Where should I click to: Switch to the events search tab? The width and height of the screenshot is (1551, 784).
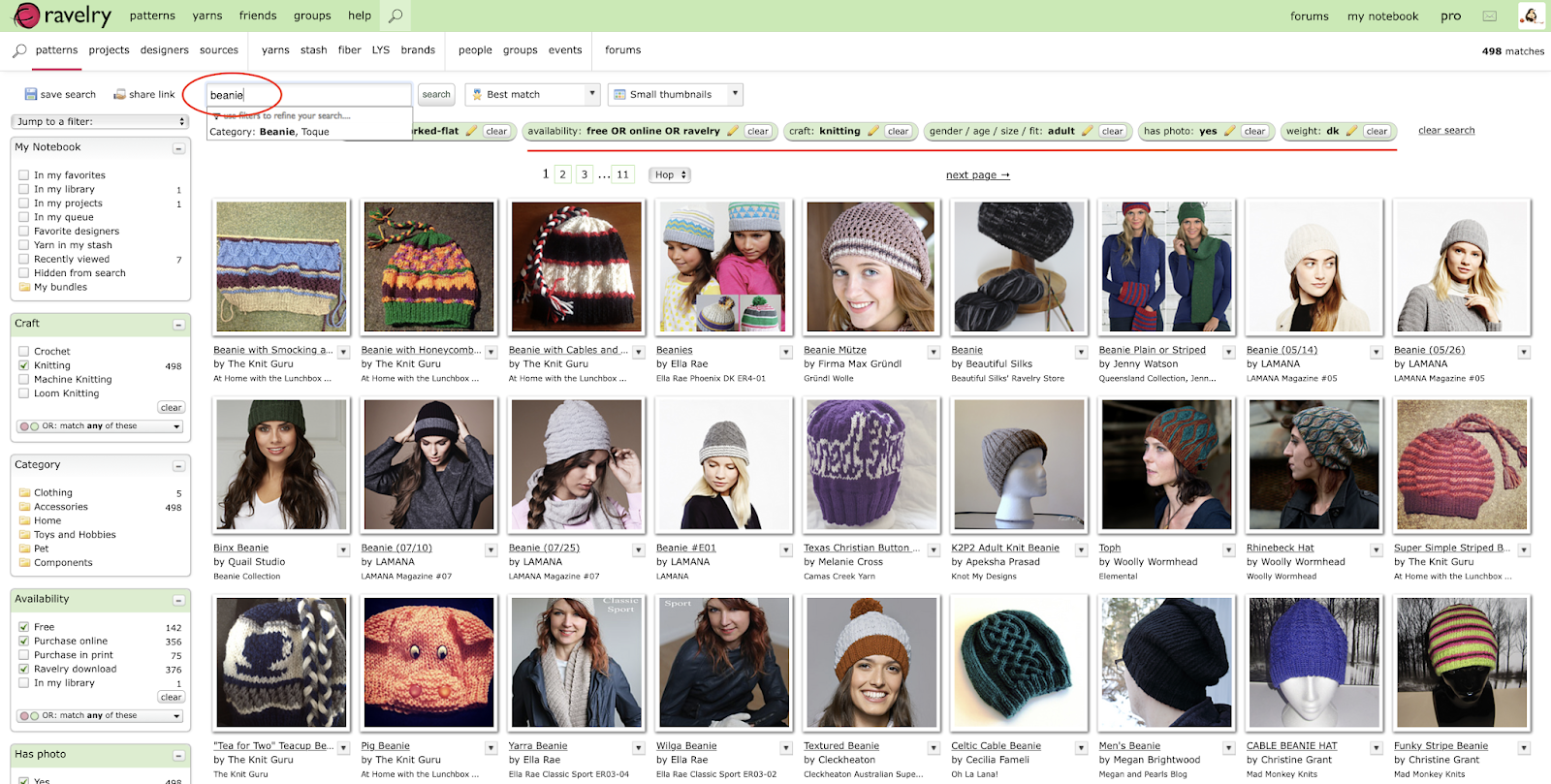pos(565,50)
